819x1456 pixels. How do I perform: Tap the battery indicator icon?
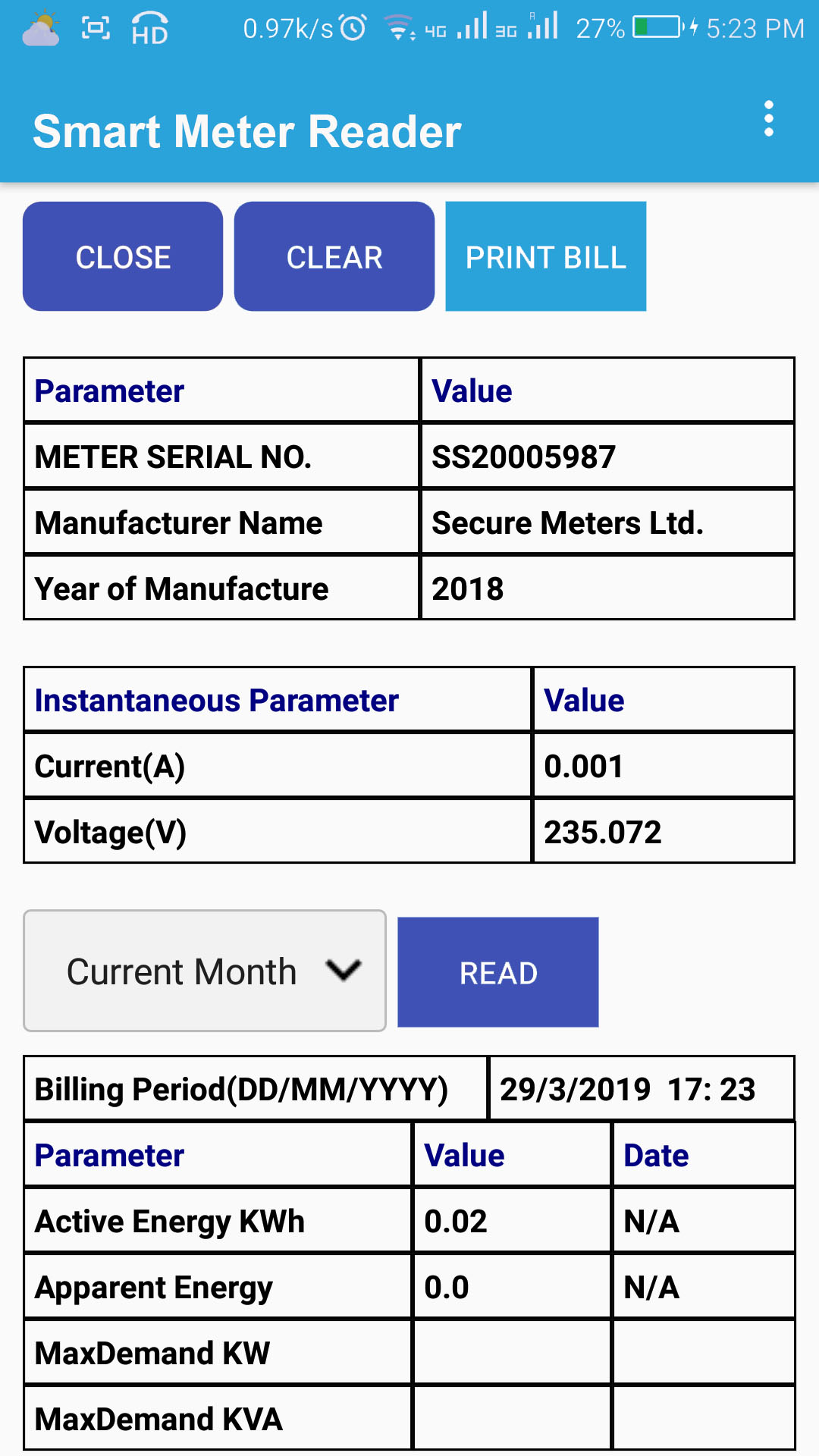coord(657,28)
